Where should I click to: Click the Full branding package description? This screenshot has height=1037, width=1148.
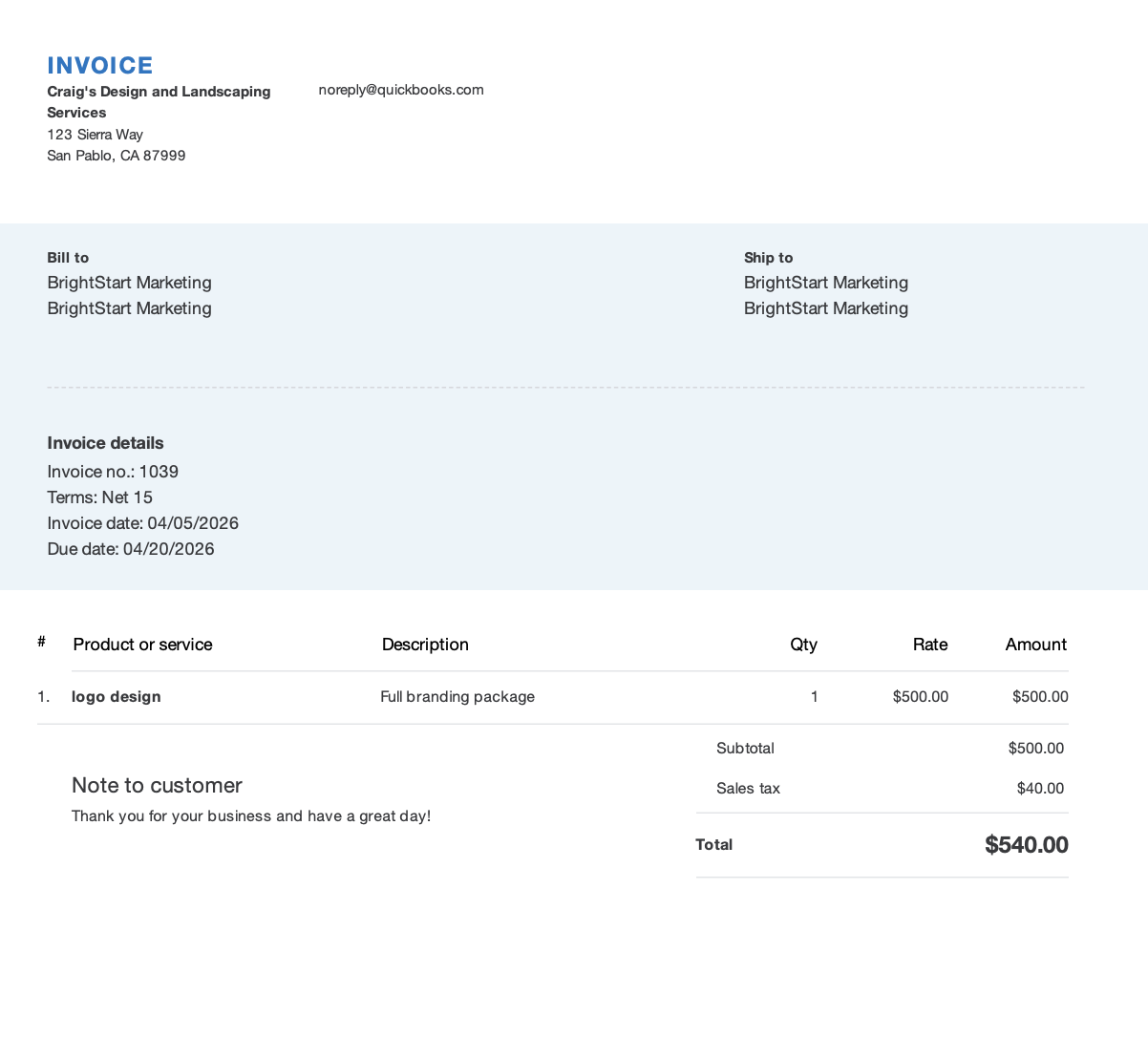(x=457, y=697)
